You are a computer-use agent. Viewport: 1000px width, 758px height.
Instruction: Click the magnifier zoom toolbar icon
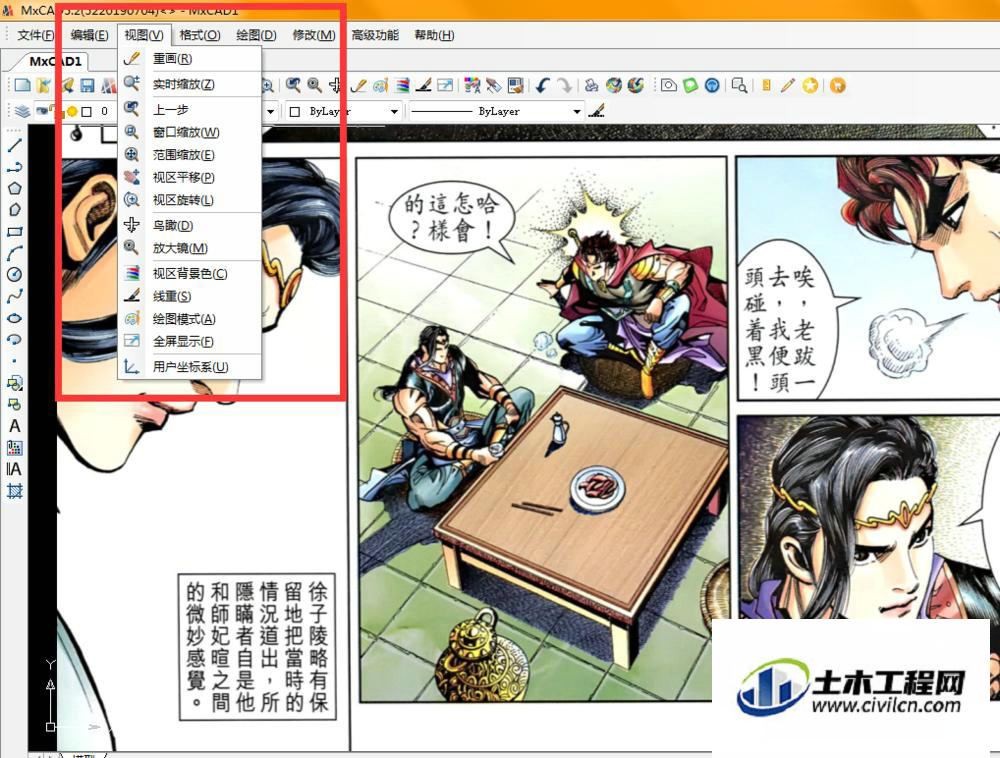(314, 85)
